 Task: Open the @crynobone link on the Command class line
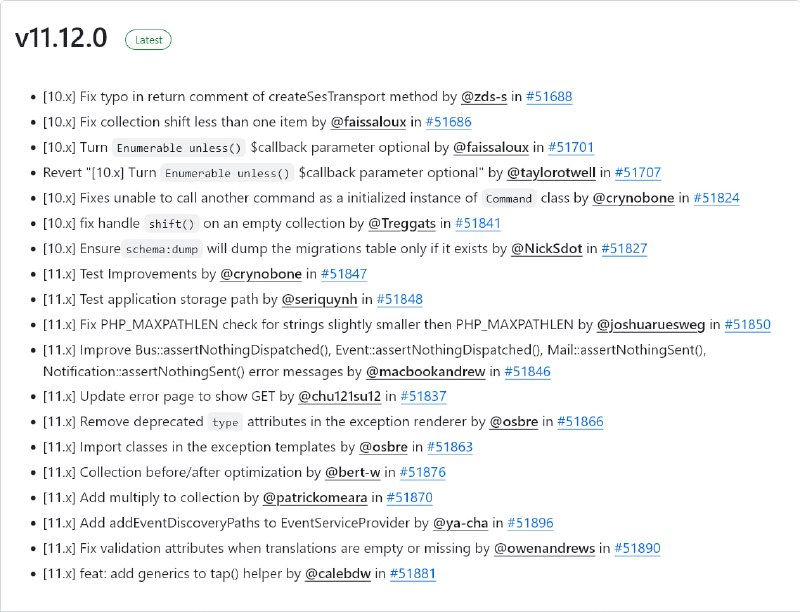633,198
